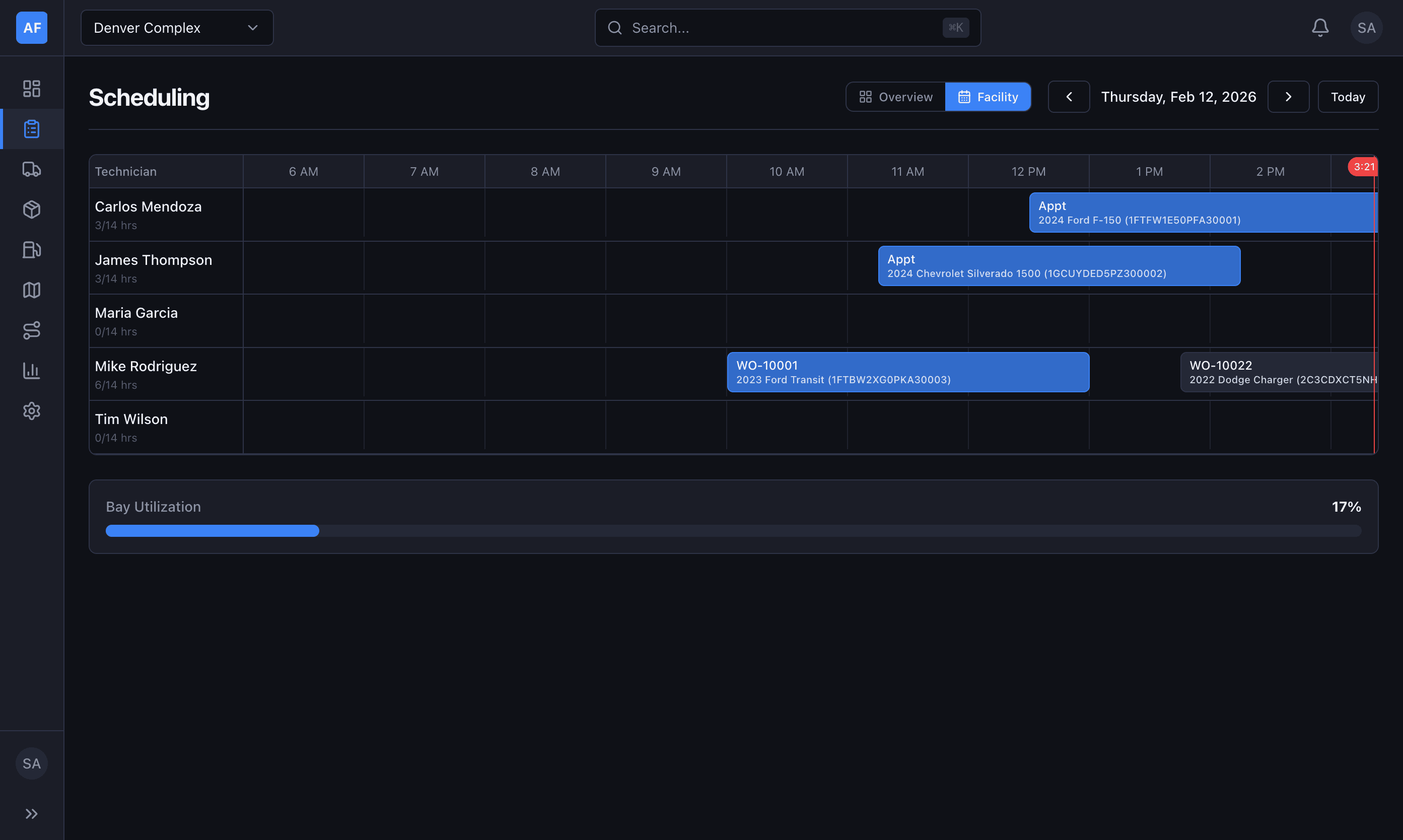Click Mike Rodriguez's 6/14 hrs label
The width and height of the screenshot is (1403, 840).
[x=116, y=385]
